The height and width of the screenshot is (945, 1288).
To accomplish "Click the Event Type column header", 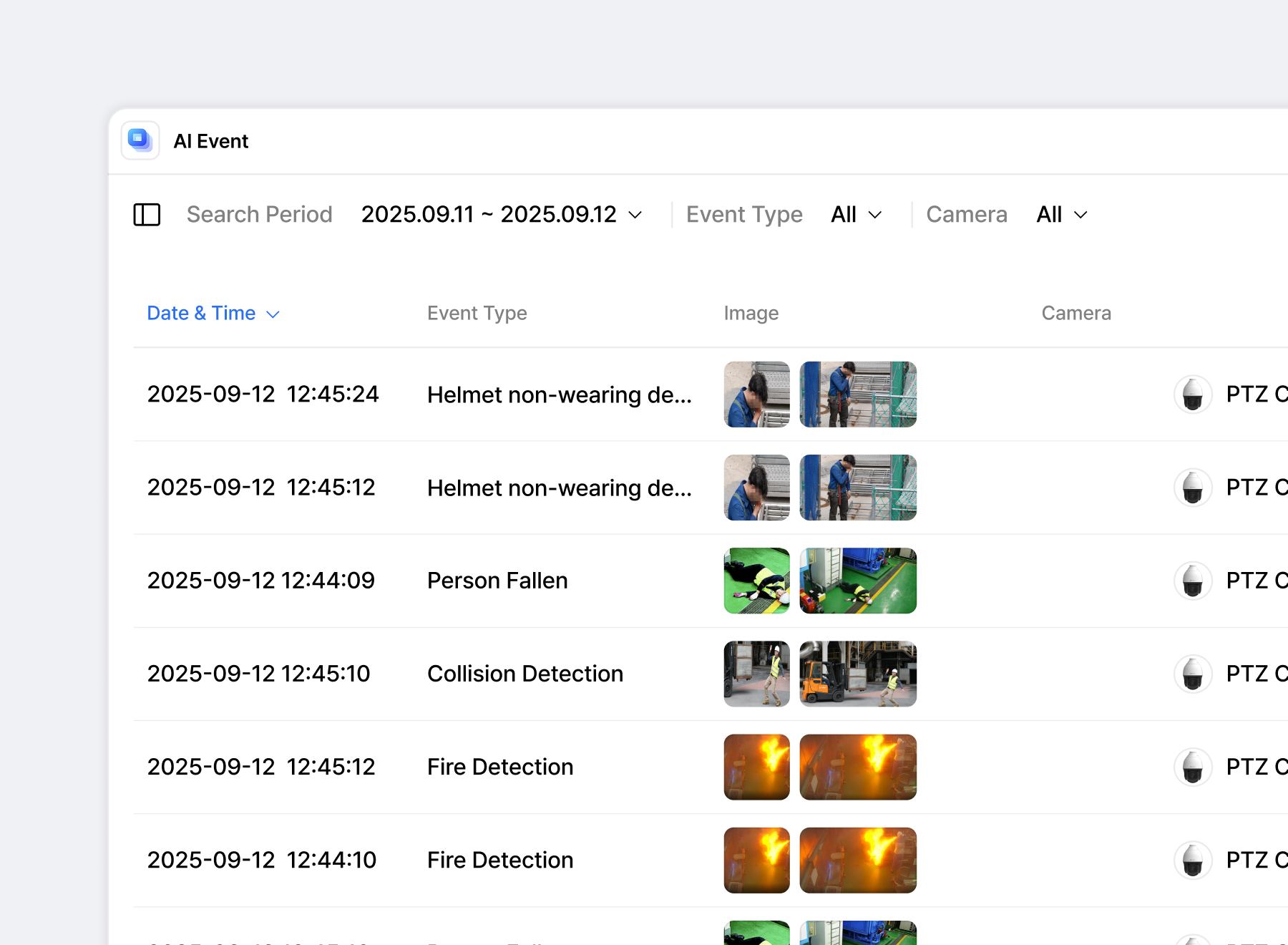I will coord(477,314).
